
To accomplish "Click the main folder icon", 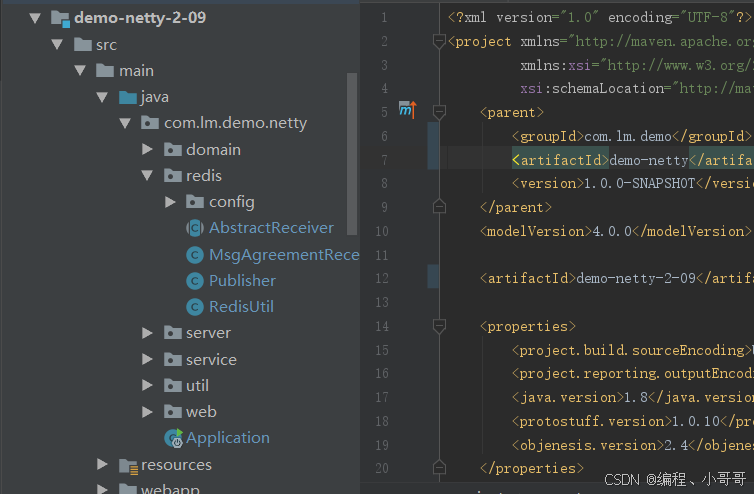I will (105, 71).
